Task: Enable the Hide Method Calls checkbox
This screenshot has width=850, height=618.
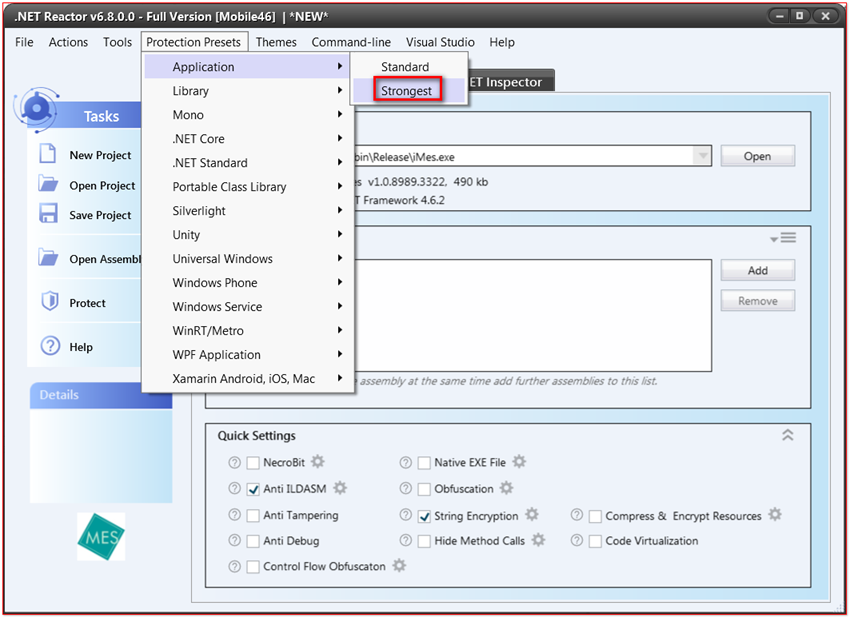Action: (x=424, y=541)
